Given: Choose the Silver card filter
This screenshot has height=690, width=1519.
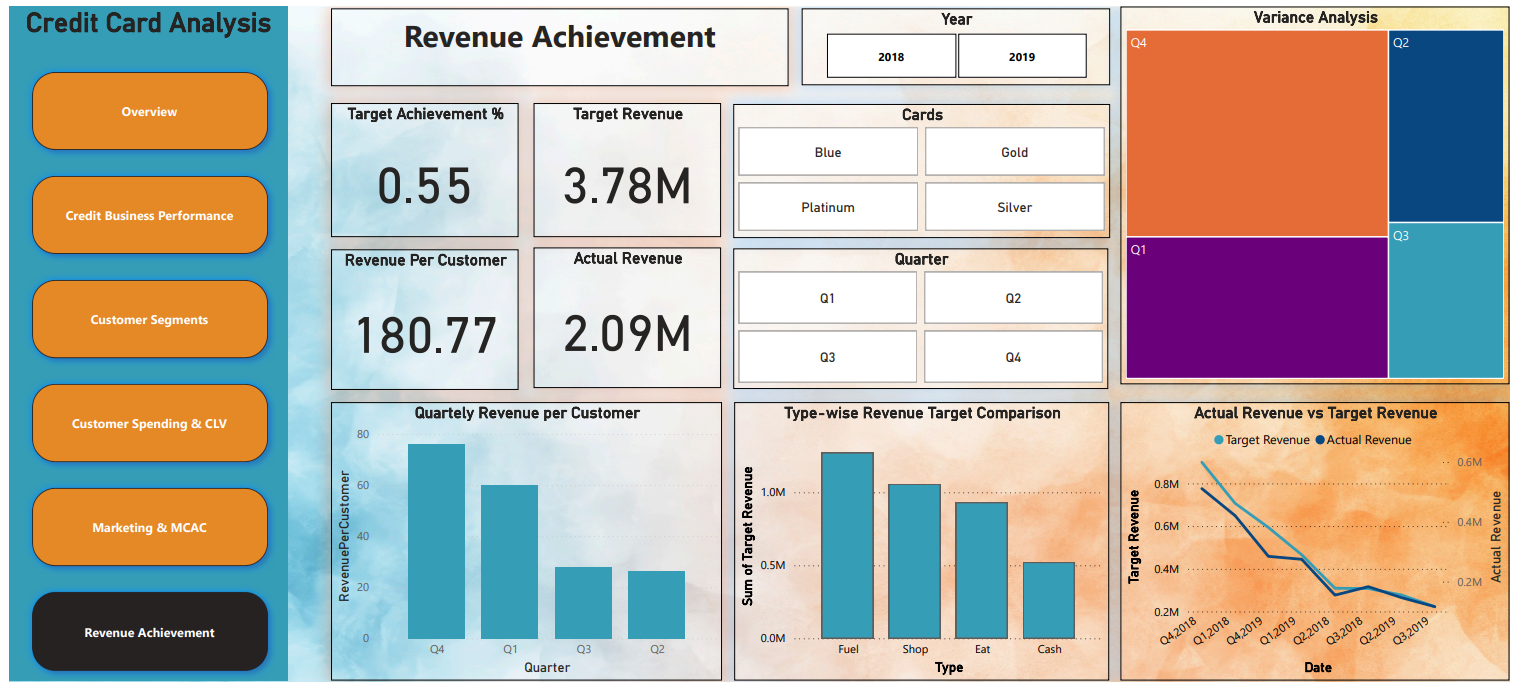Looking at the screenshot, I should (x=1015, y=207).
